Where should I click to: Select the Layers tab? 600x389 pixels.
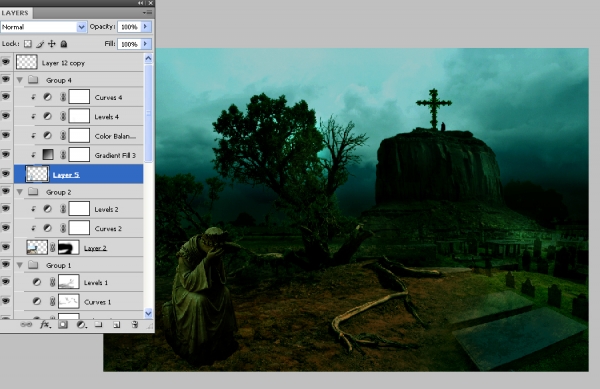15,13
